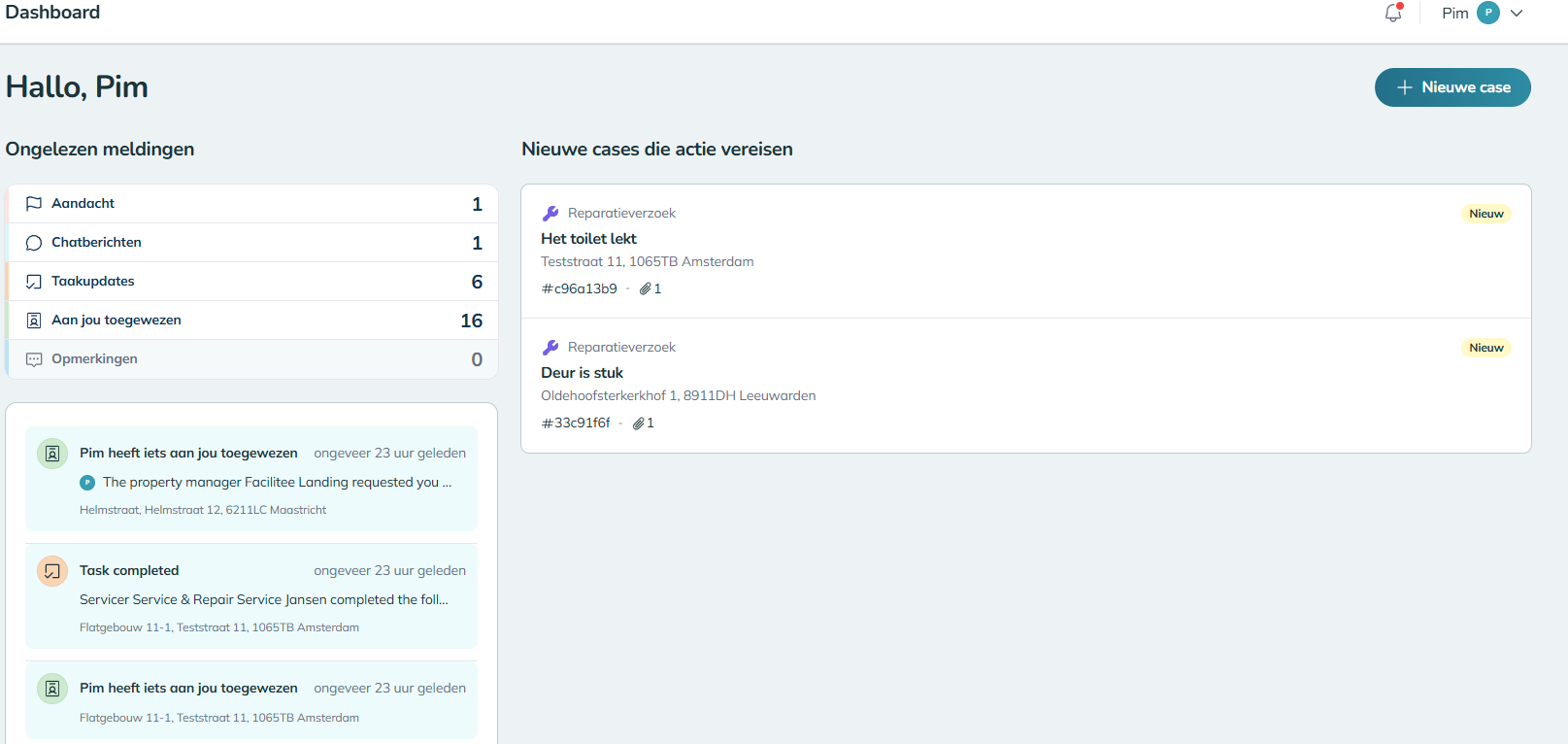Viewport: 1568px width, 744px height.
Task: Click the Nieuw badge on 'Deur is stuk'
Action: point(1485,348)
